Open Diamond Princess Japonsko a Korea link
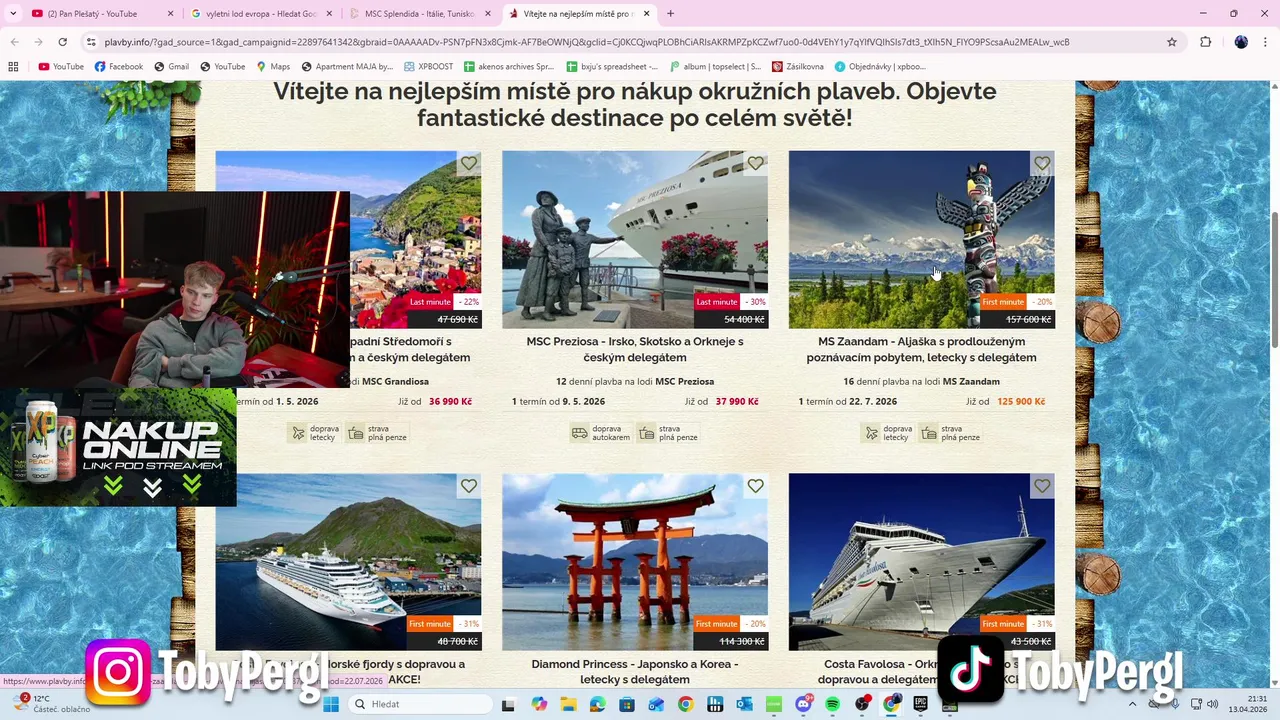The image size is (1280, 720). pos(635,671)
